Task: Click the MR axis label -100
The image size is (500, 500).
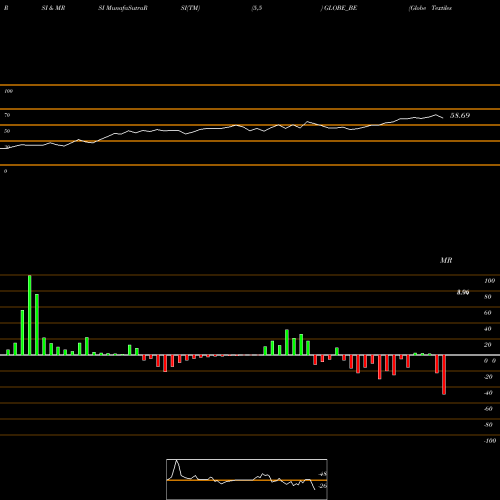Action: tap(490, 441)
